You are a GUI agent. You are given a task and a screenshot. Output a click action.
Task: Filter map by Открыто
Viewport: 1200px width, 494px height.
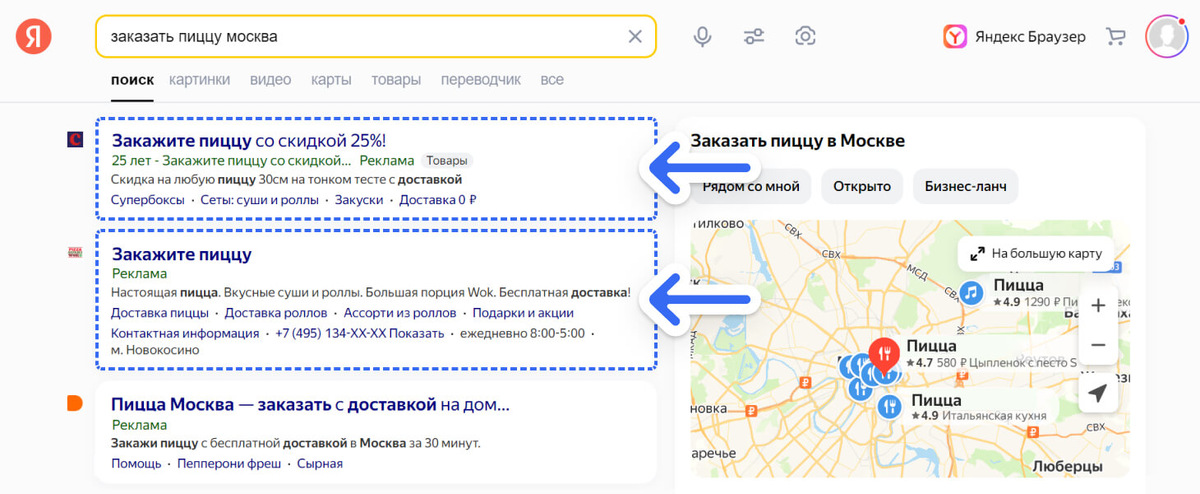coord(862,187)
